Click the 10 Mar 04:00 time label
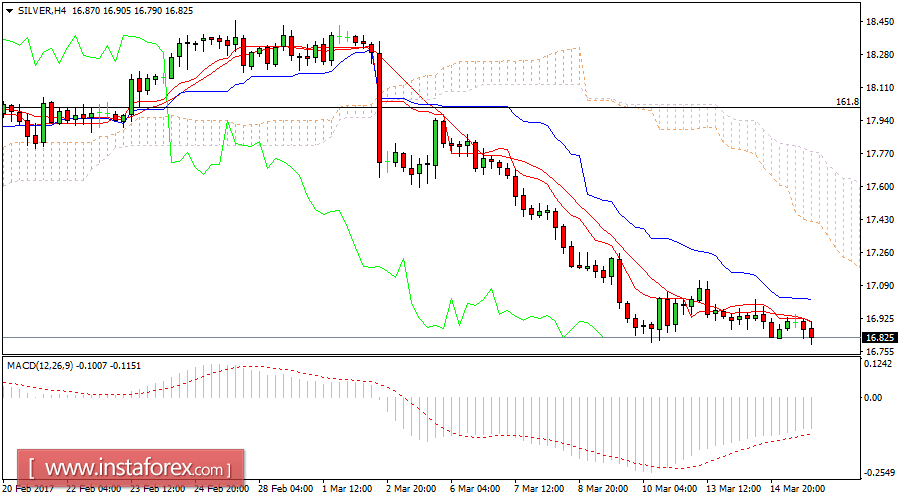This screenshot has width=900, height=500. [x=670, y=489]
